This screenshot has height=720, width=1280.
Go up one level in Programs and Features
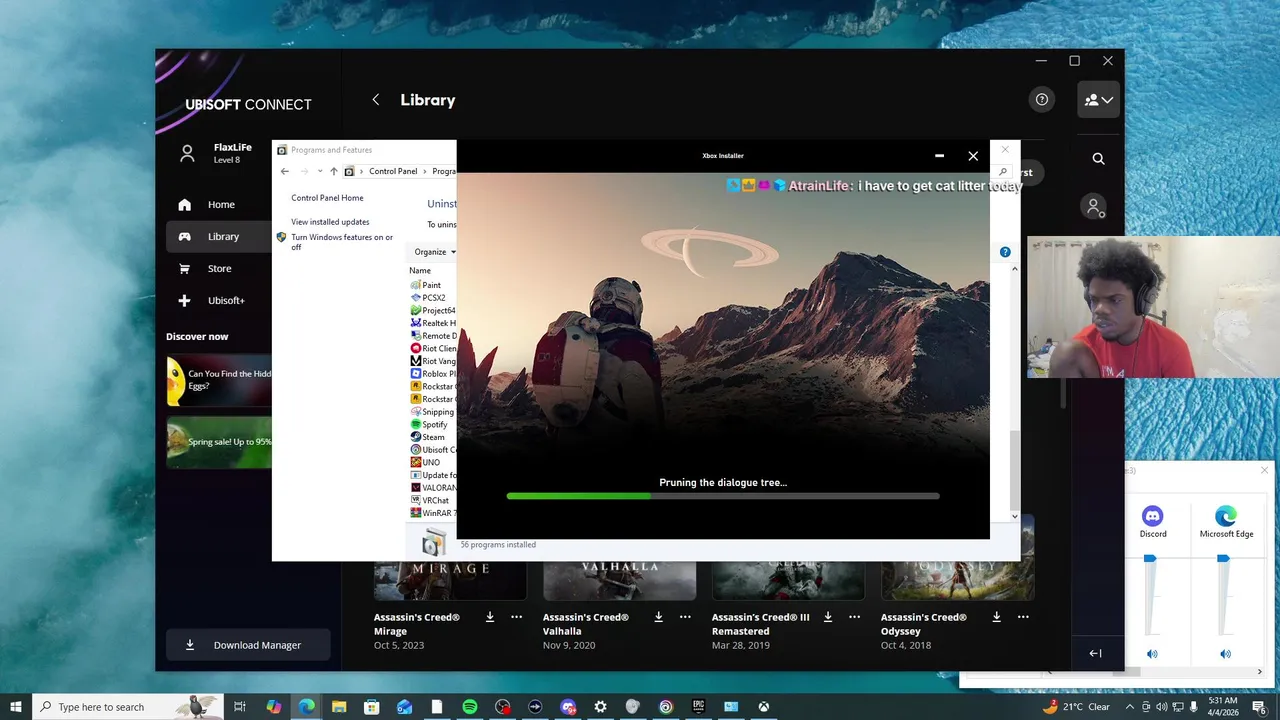click(334, 171)
